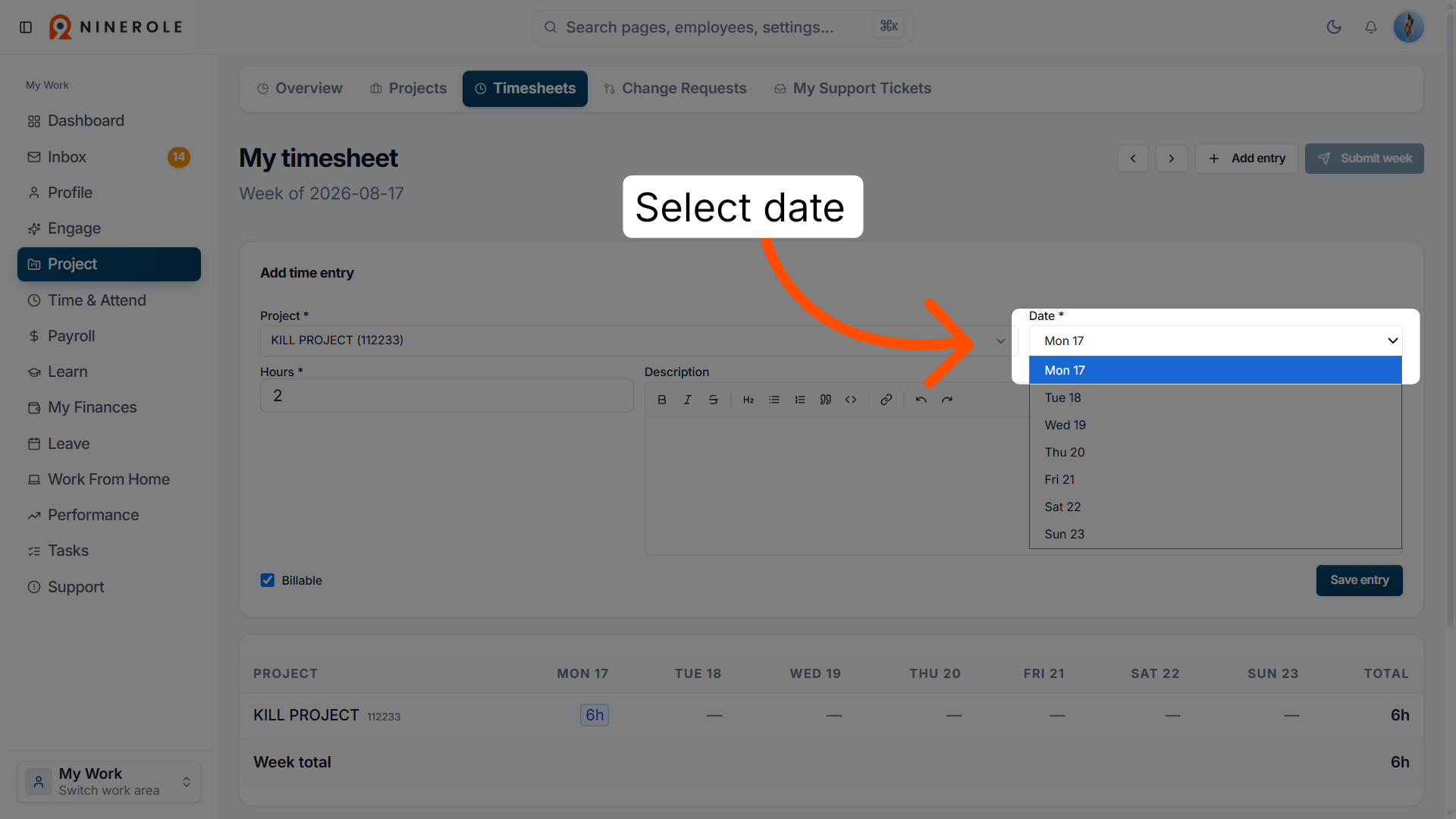The image size is (1456, 819).
Task: Open Dashboard in the sidebar
Action: pos(109,121)
